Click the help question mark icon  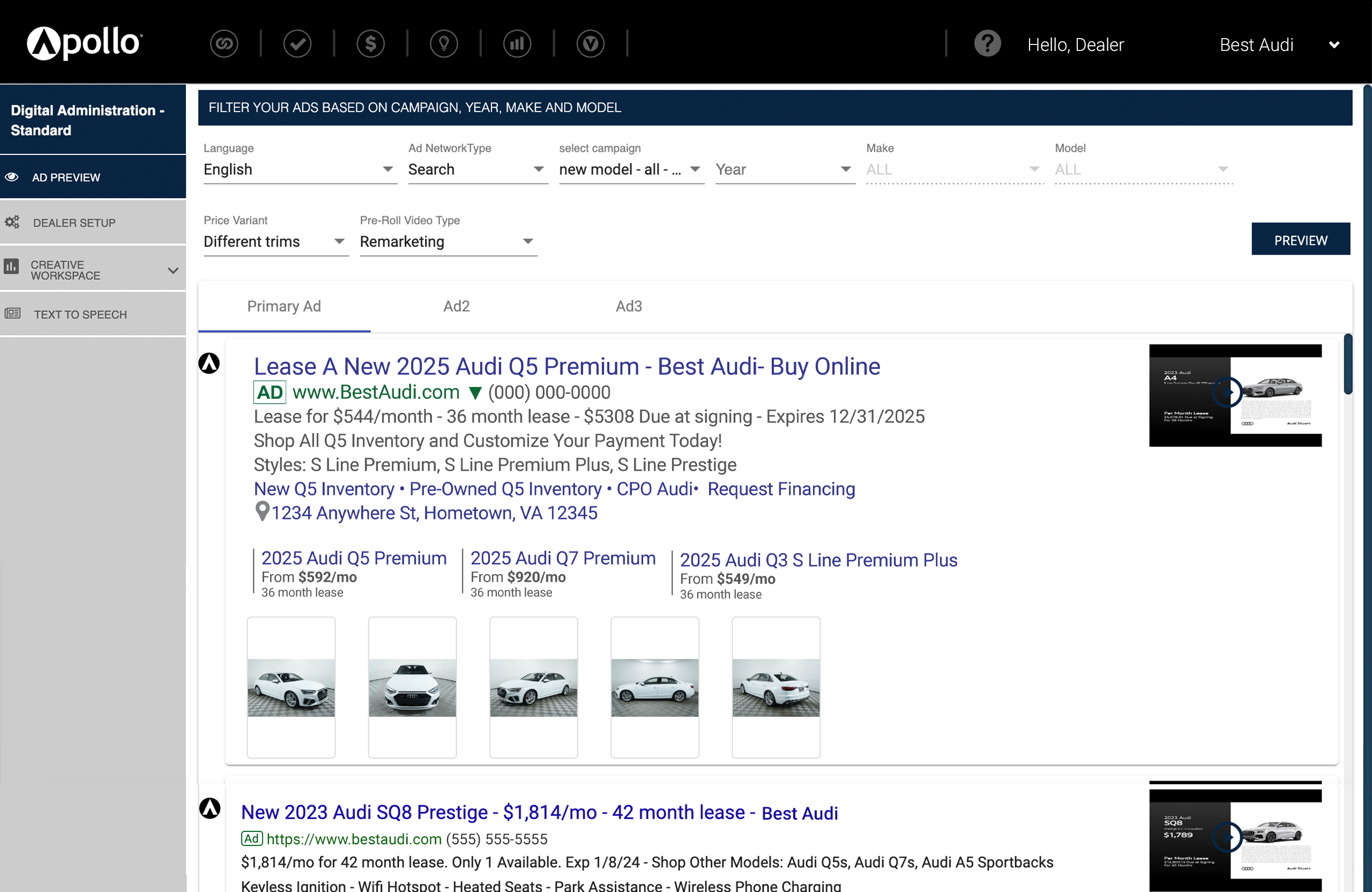click(x=988, y=44)
